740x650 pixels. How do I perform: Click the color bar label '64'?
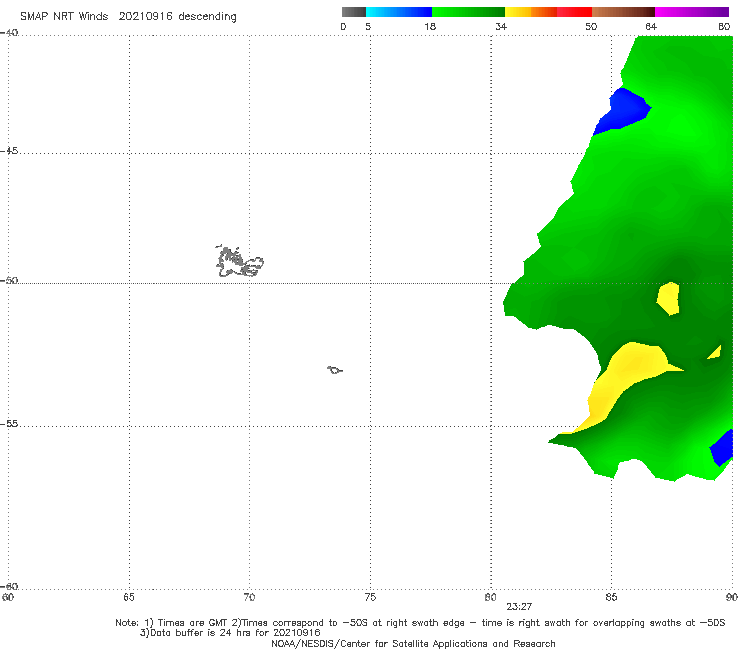[x=651, y=26]
